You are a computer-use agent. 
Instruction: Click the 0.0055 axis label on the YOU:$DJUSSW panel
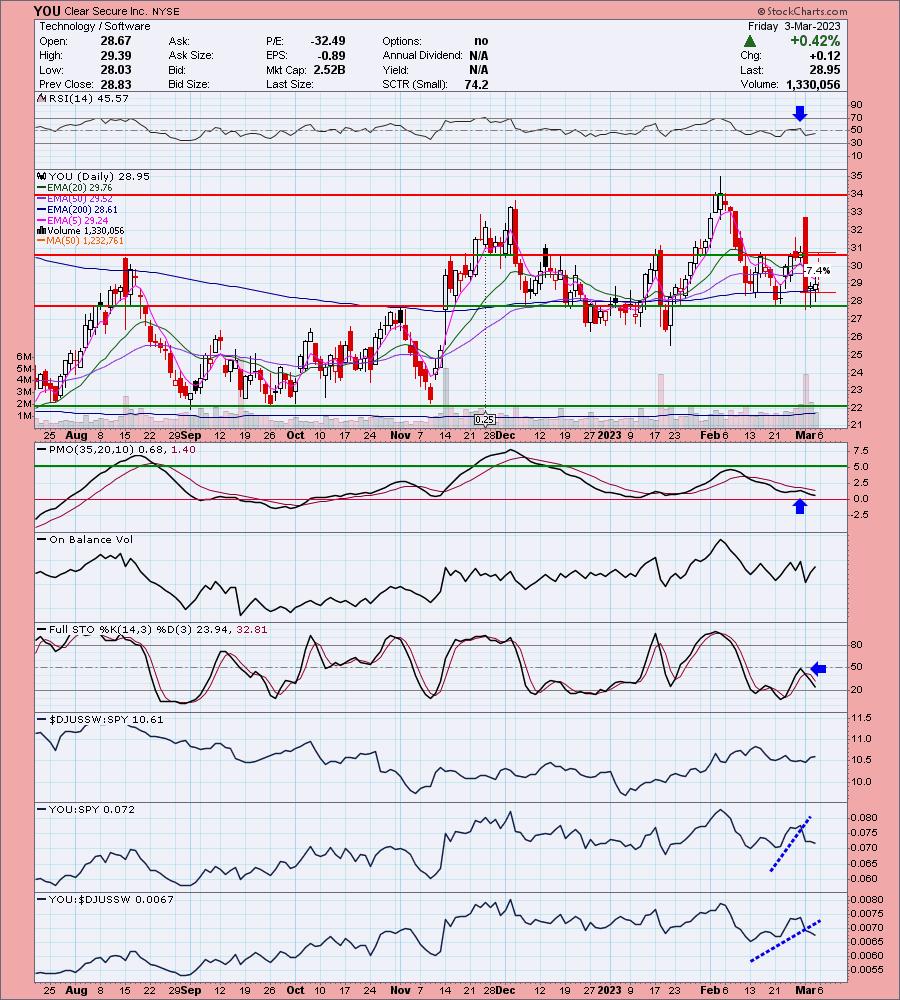click(x=867, y=969)
